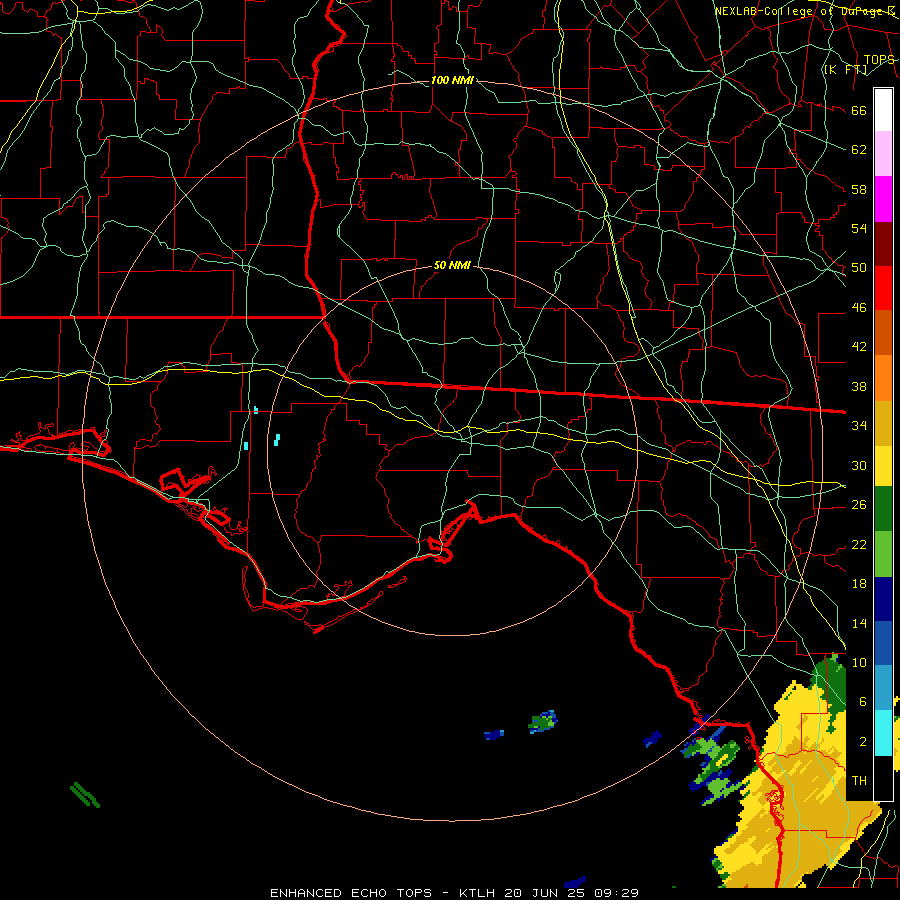Click the "38" scale value

859,386
